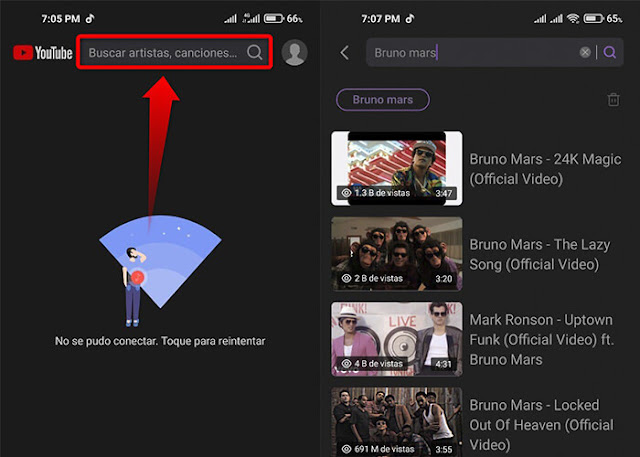Tap title 'Bruno Mars - 24K Magic (Official Video)'
This screenshot has width=640, height=457.
[545, 169]
